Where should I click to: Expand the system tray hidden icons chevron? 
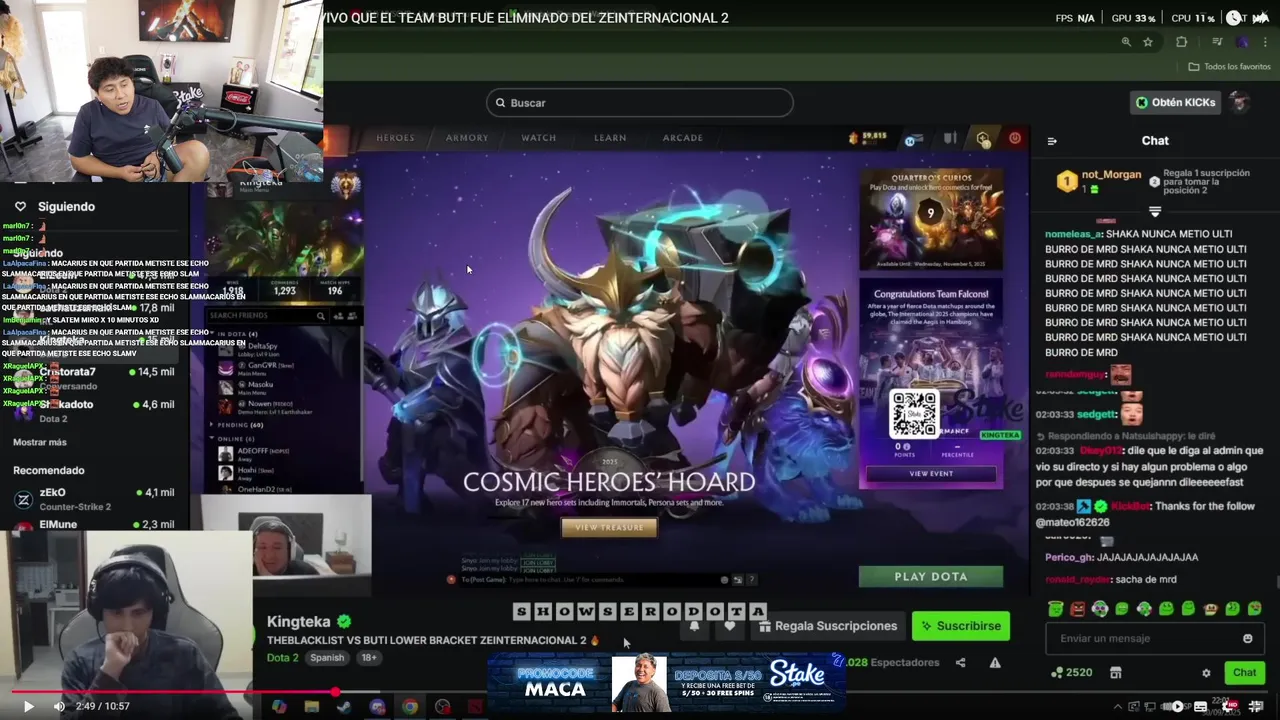coord(1118,707)
